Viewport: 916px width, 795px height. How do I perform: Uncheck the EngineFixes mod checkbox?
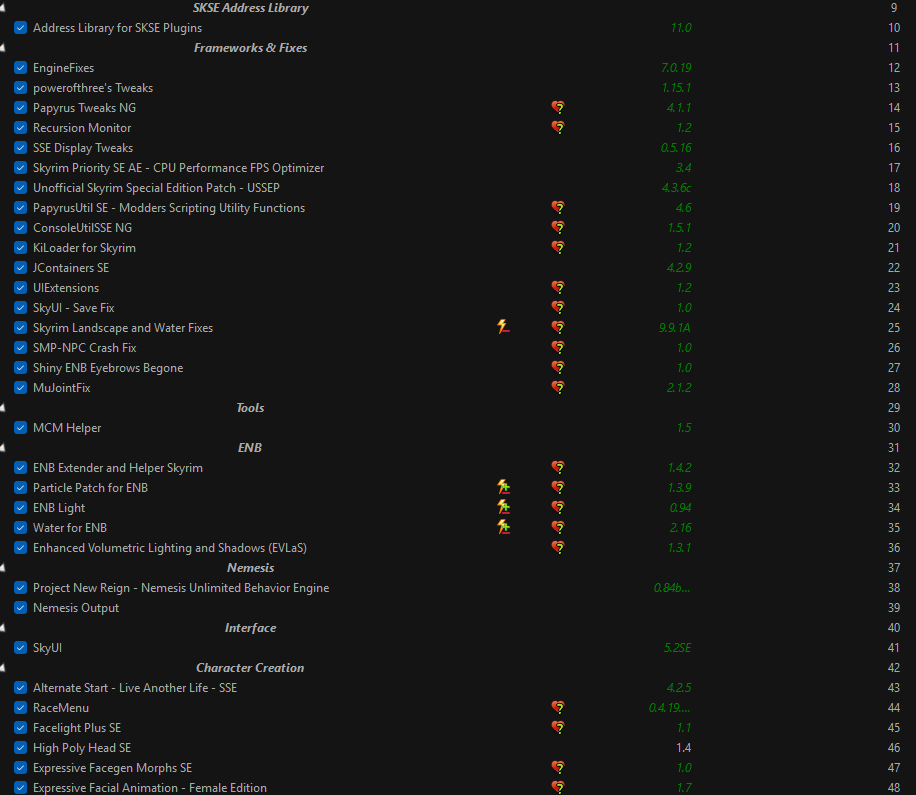(x=20, y=68)
